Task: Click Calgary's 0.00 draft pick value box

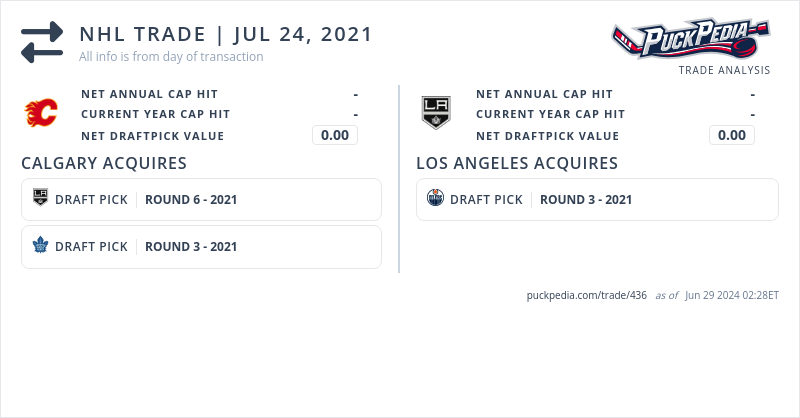Action: [335, 135]
